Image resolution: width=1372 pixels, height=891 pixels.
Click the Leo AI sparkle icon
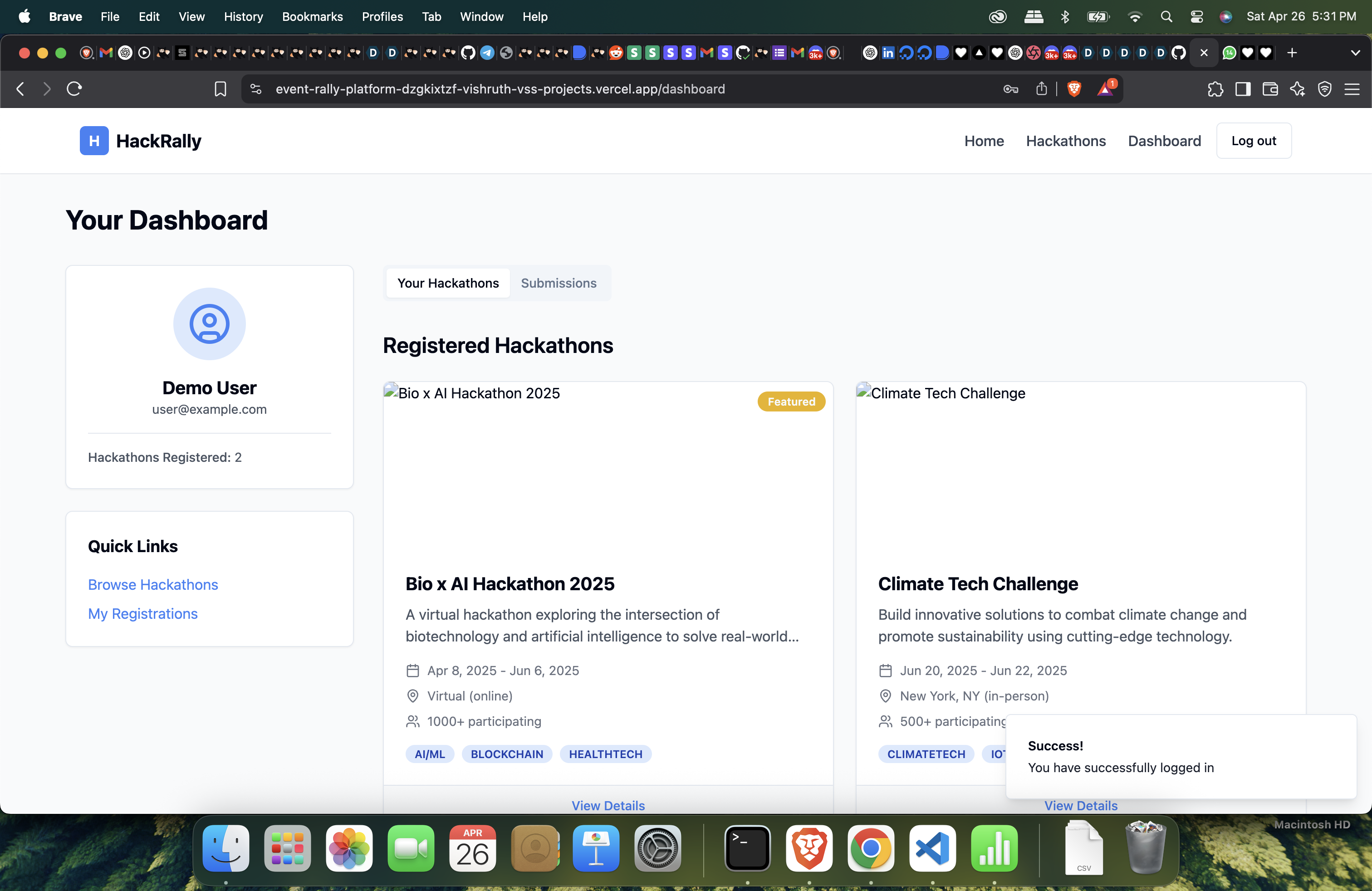1297,89
